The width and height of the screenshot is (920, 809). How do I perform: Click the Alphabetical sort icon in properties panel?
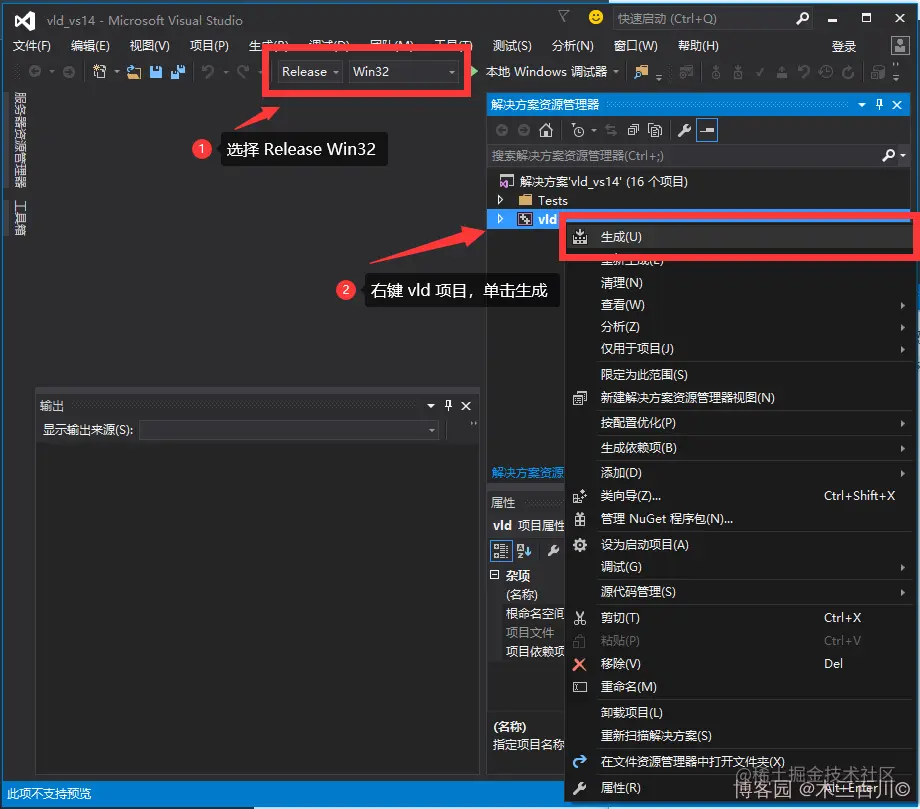click(x=524, y=551)
